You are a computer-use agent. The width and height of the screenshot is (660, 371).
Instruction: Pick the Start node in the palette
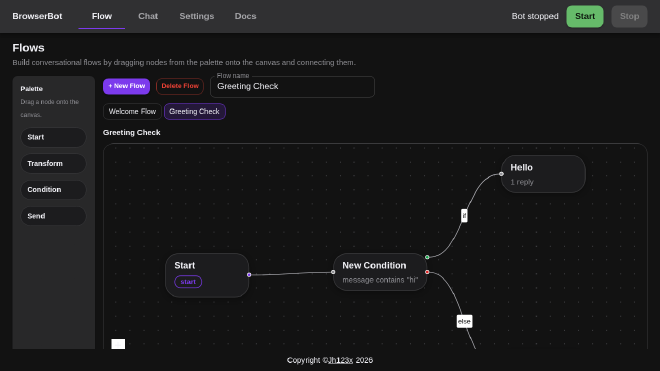tap(53, 137)
